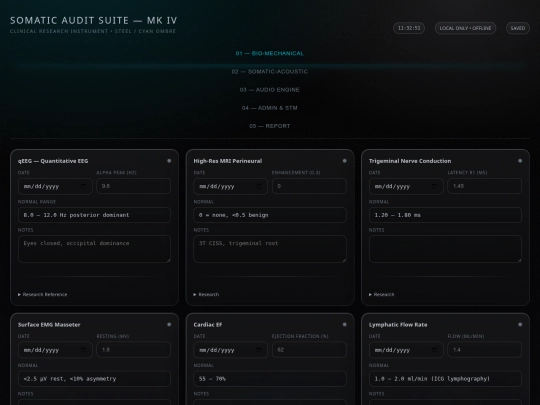Click the qEEG normal range field
Viewport: 540px width, 405px height.
[x=94, y=215]
